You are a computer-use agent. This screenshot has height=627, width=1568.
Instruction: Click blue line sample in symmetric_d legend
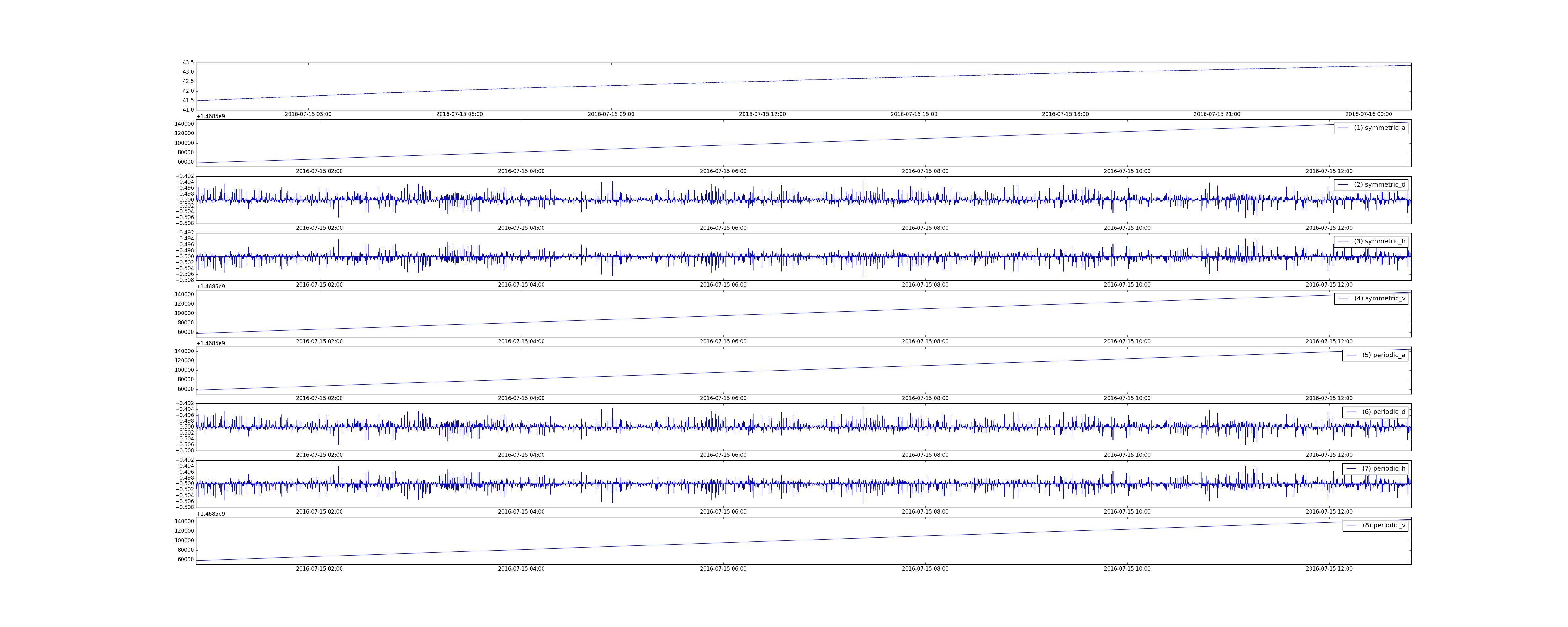1343,184
